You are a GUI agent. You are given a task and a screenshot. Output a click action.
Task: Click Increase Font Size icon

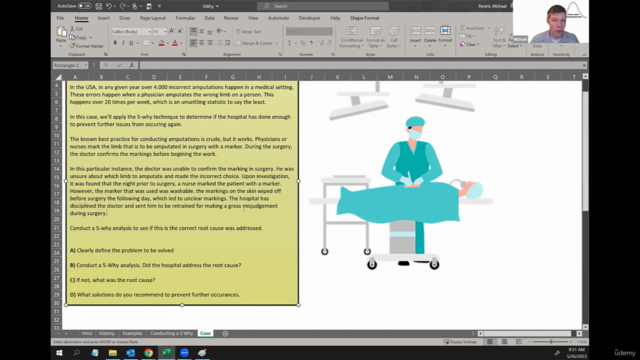tap(172, 31)
